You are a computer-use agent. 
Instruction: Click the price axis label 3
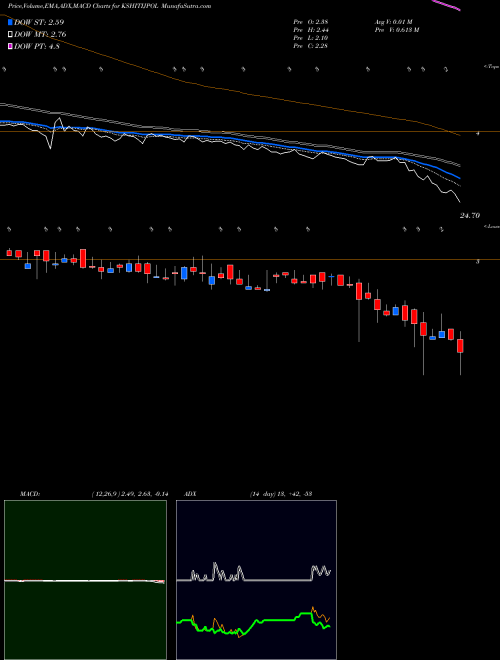pyautogui.click(x=478, y=262)
